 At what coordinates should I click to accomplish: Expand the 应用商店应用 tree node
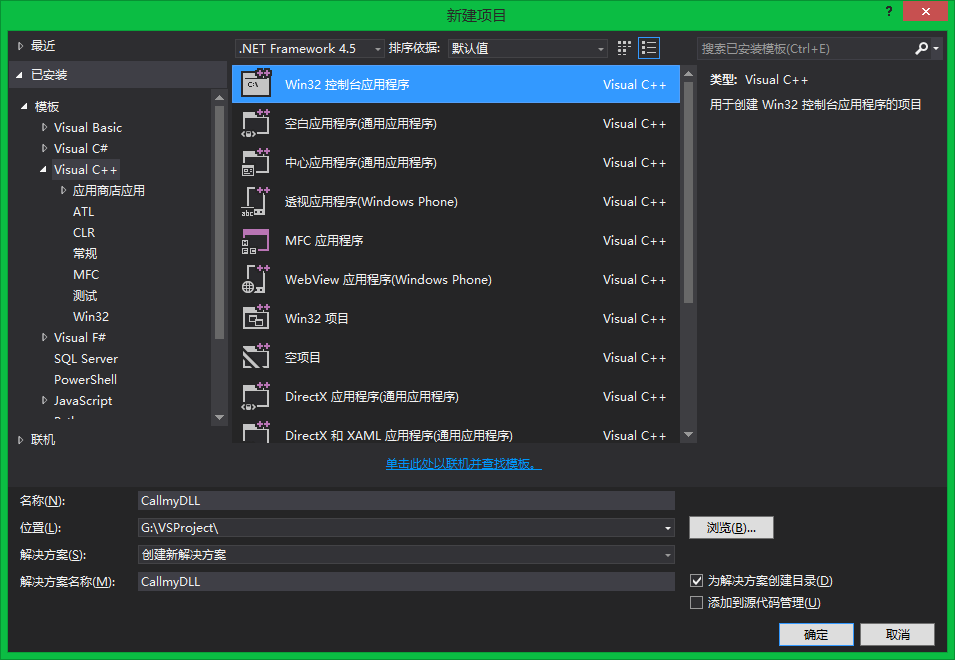point(63,190)
